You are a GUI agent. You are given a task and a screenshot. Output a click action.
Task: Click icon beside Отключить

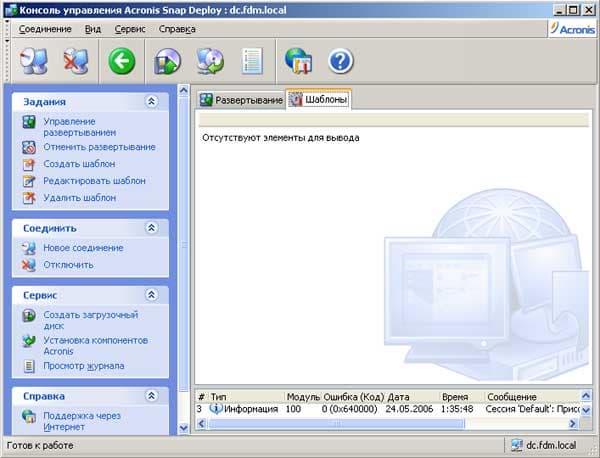(29, 265)
